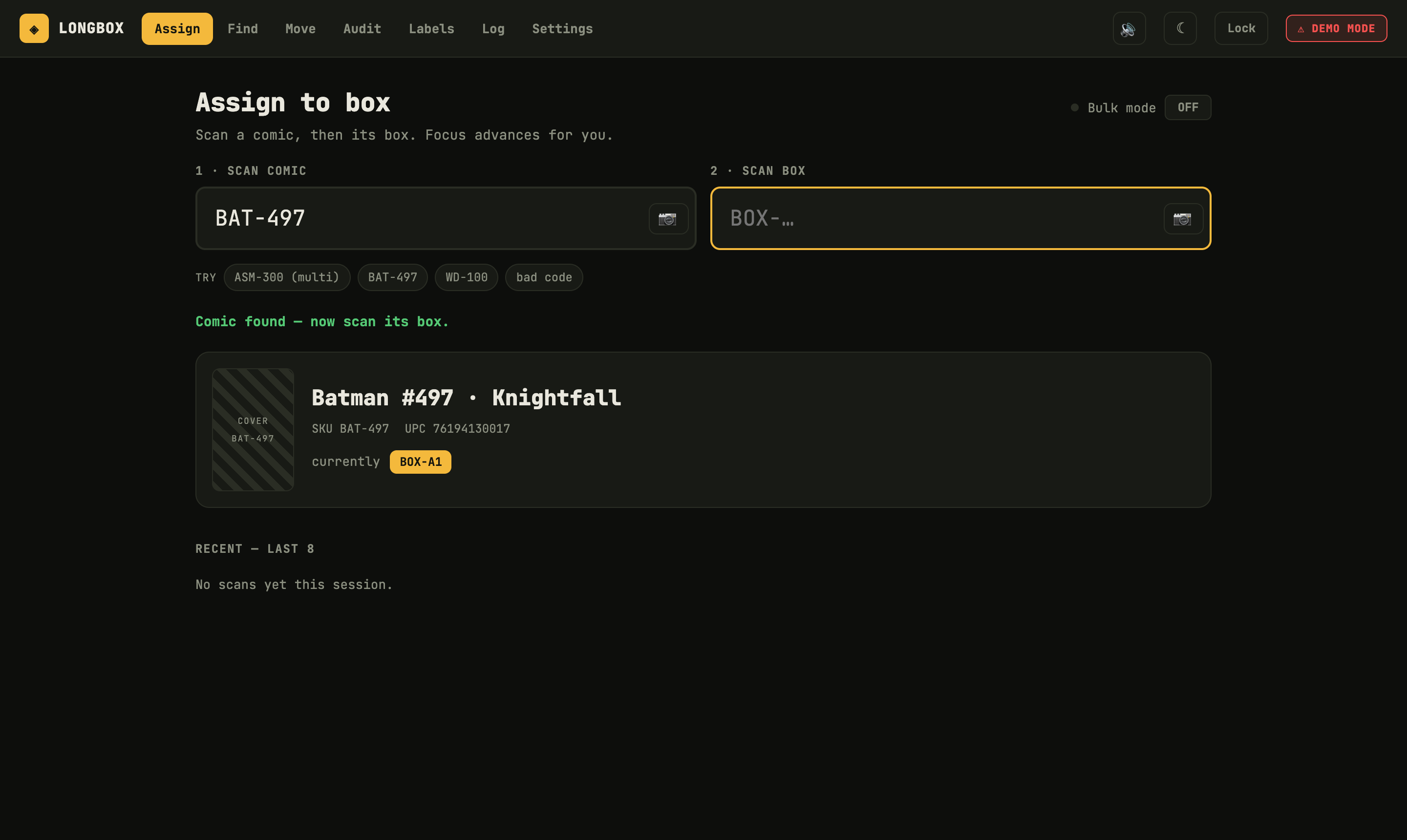The height and width of the screenshot is (840, 1407).
Task: Click the Lock button
Action: pyautogui.click(x=1241, y=28)
